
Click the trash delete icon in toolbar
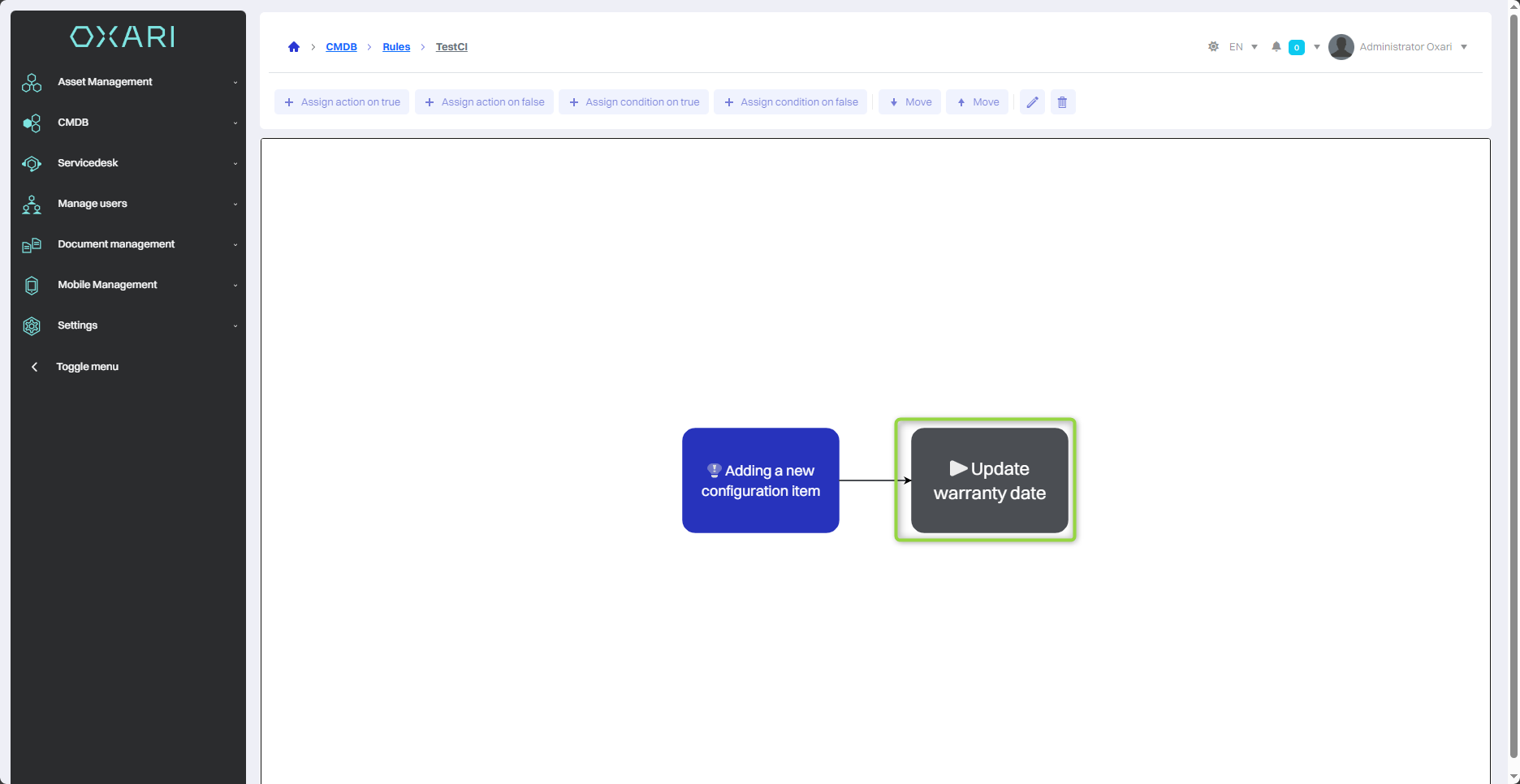click(x=1062, y=102)
